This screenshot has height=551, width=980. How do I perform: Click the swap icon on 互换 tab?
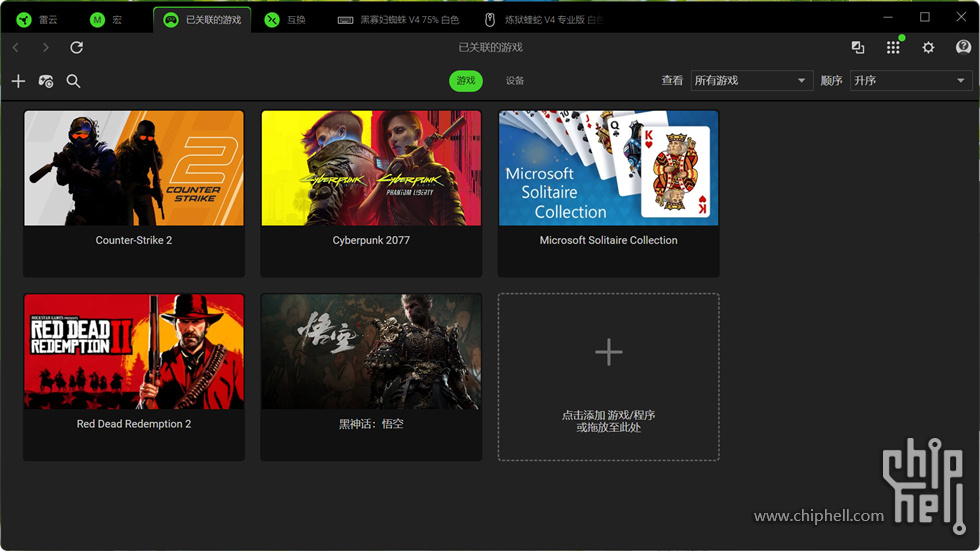272,20
